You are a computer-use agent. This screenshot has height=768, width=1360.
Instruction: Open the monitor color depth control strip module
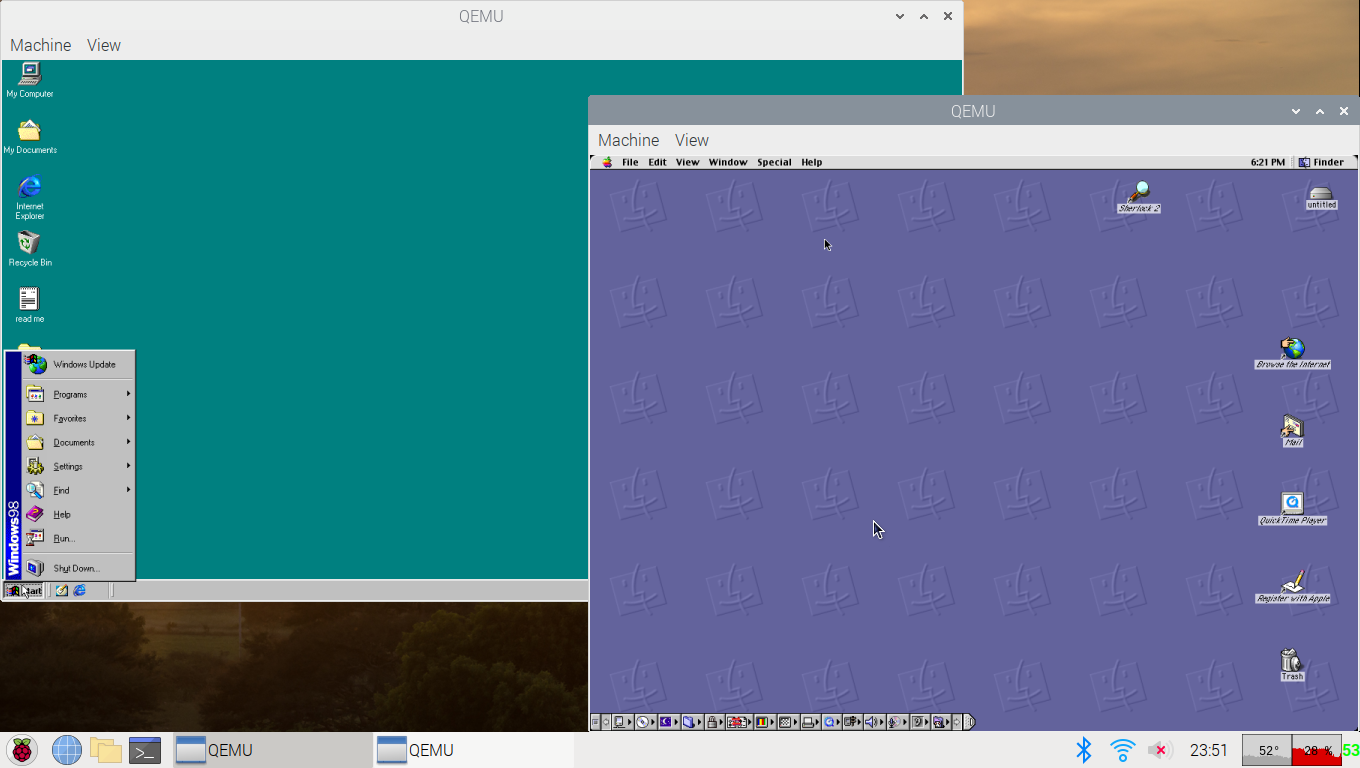tap(764, 722)
